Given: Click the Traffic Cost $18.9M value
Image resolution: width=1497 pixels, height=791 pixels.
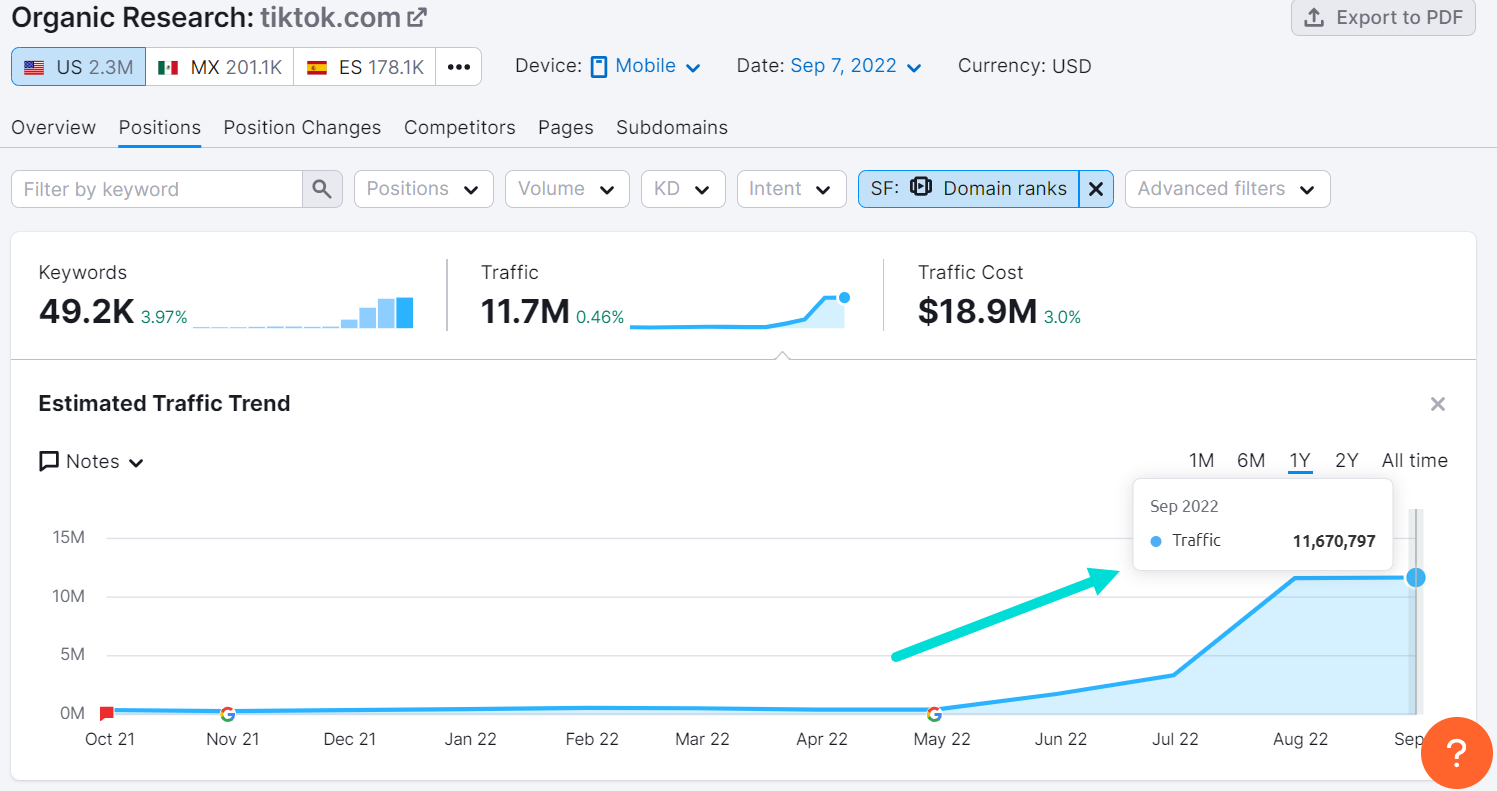Looking at the screenshot, I should (x=977, y=312).
